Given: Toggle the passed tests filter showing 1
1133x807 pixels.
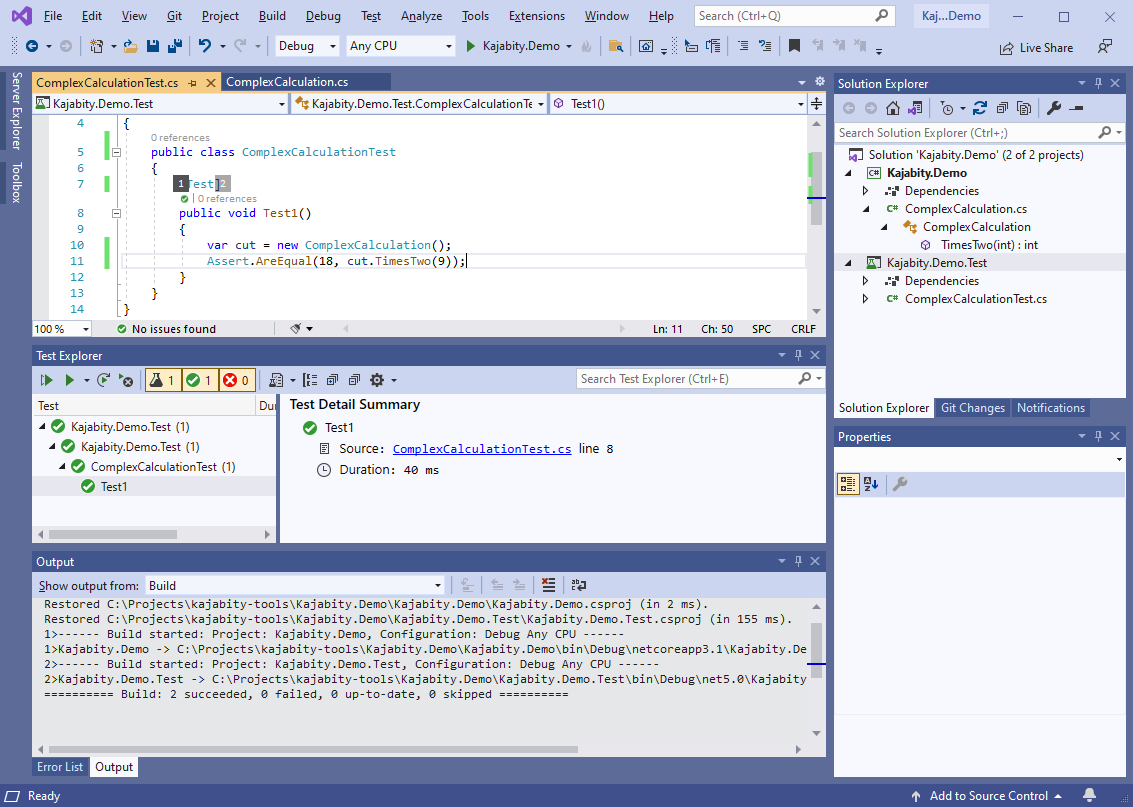Looking at the screenshot, I should [x=200, y=380].
